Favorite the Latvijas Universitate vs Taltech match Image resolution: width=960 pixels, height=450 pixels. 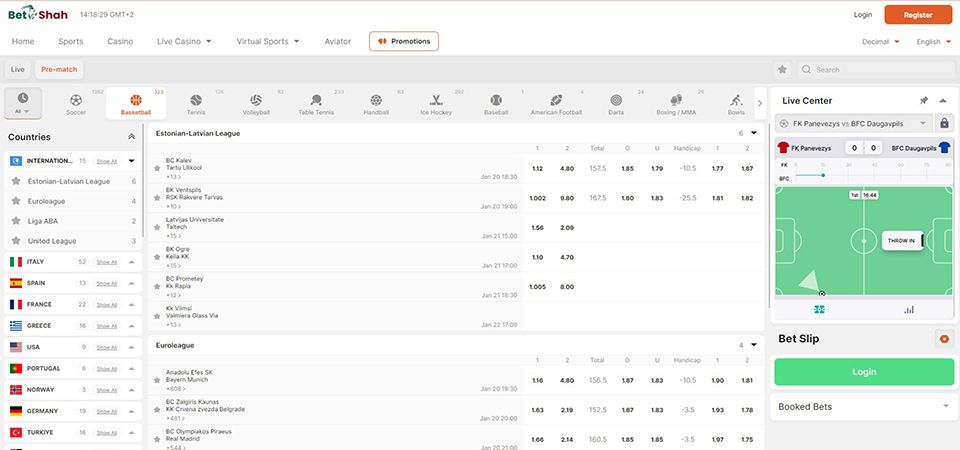point(157,228)
